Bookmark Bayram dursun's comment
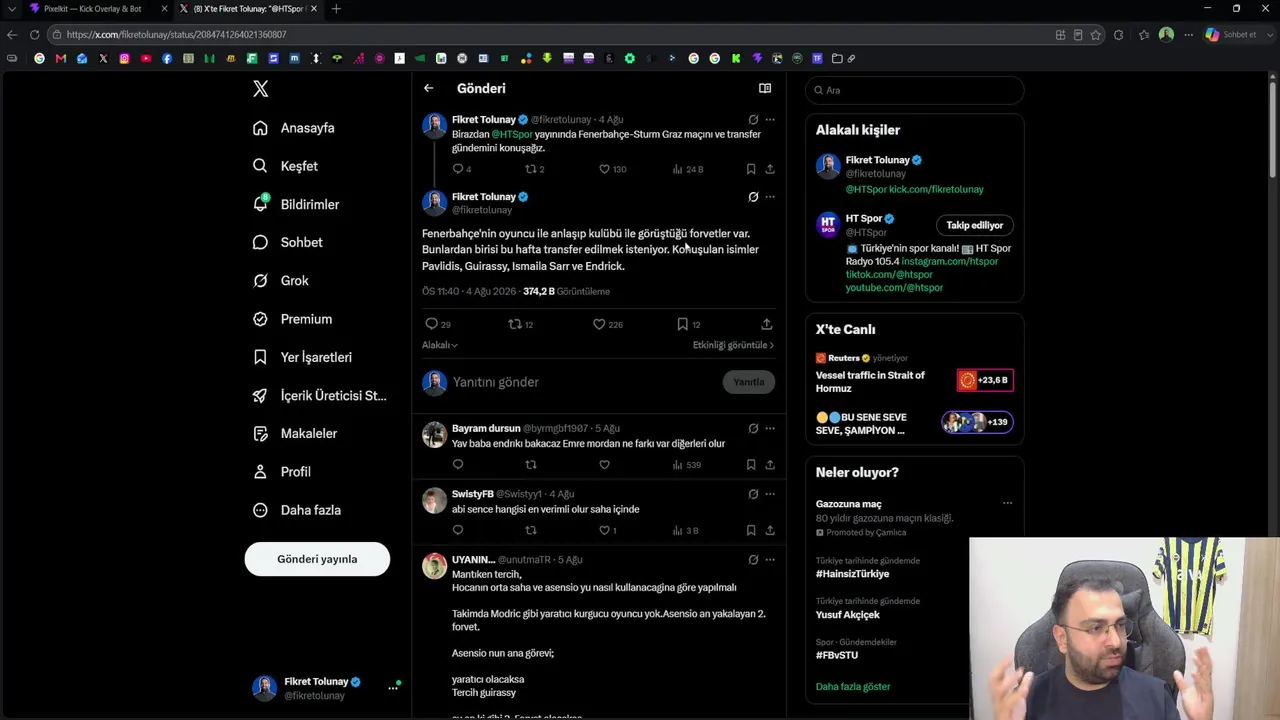The width and height of the screenshot is (1280, 720). click(x=751, y=464)
